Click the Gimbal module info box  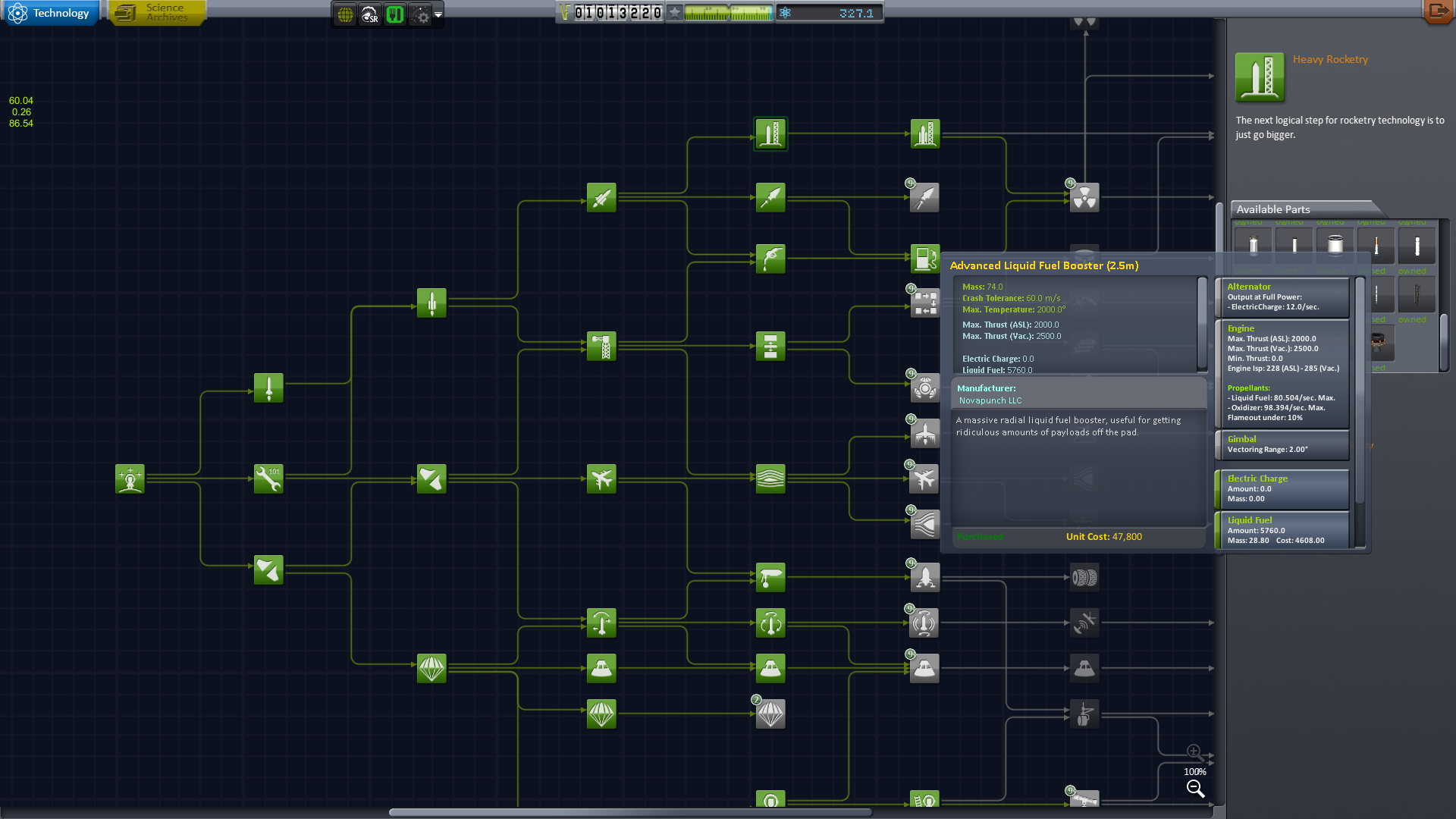coord(1283,445)
